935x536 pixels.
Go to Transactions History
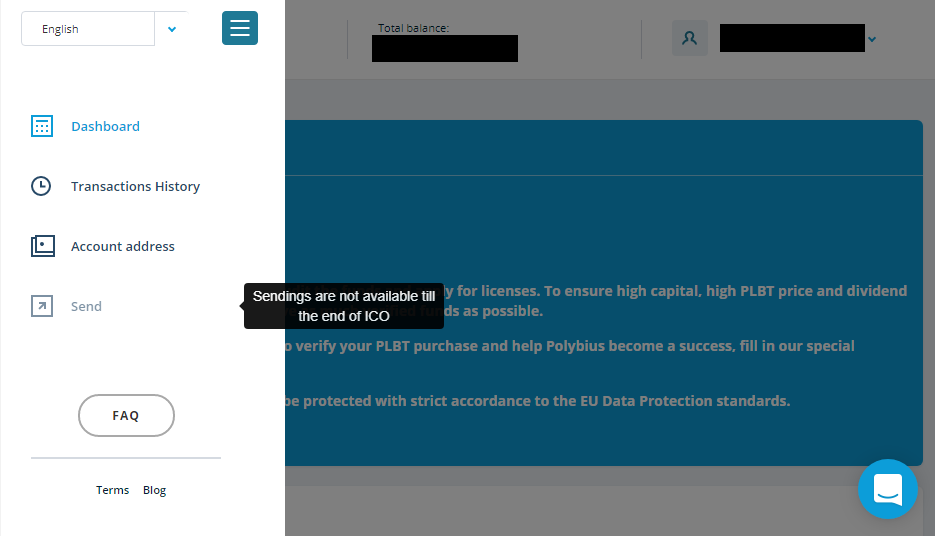[x=135, y=186]
